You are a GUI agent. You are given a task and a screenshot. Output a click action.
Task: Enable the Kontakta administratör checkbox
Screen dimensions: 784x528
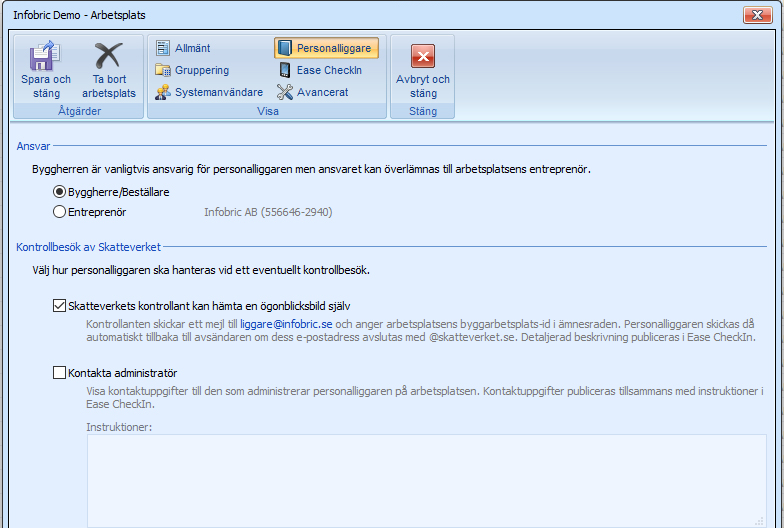click(x=59, y=372)
